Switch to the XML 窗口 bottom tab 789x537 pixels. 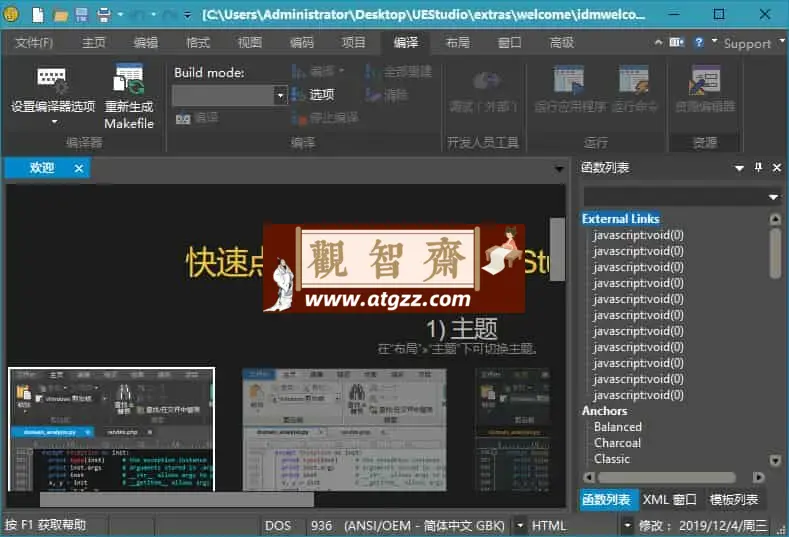669,500
